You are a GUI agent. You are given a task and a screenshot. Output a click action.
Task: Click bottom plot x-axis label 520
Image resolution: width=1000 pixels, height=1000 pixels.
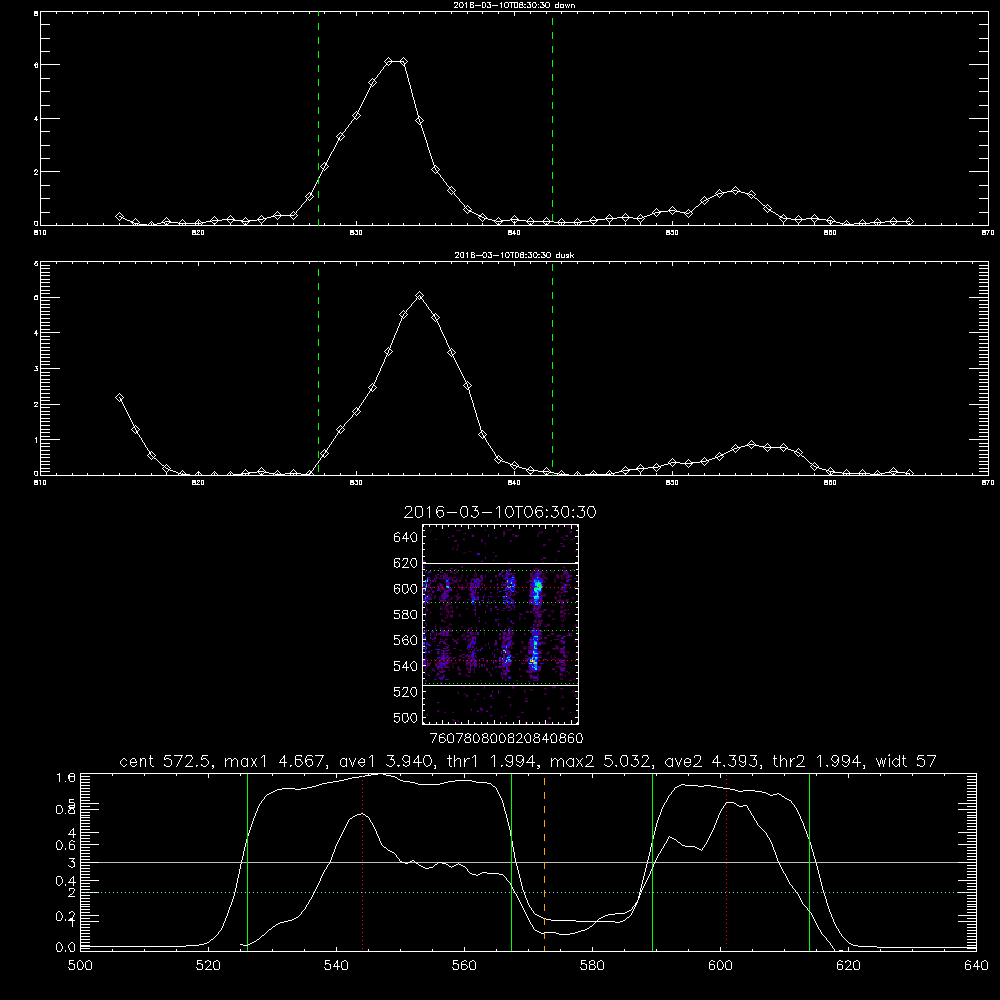click(208, 966)
